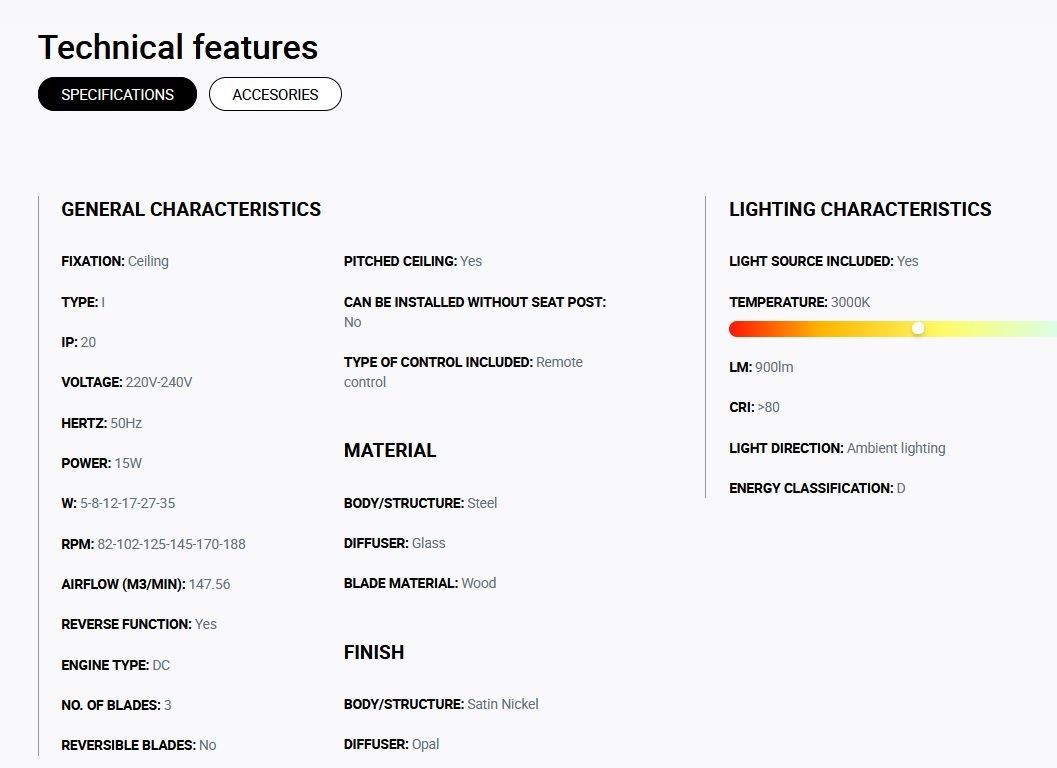The height and width of the screenshot is (768, 1057).
Task: Click the color temperature slider knob
Action: (x=918, y=328)
